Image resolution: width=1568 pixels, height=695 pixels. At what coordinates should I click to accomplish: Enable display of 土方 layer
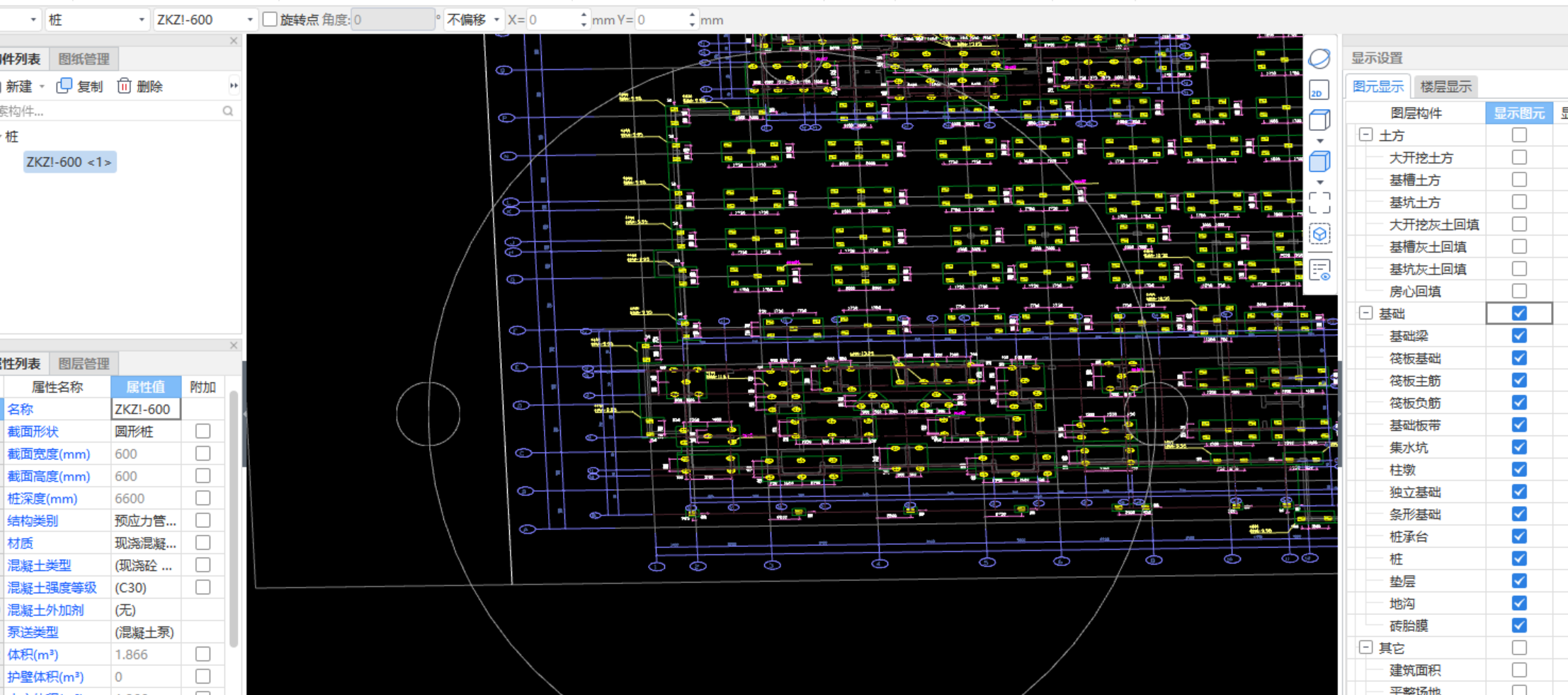point(1519,134)
